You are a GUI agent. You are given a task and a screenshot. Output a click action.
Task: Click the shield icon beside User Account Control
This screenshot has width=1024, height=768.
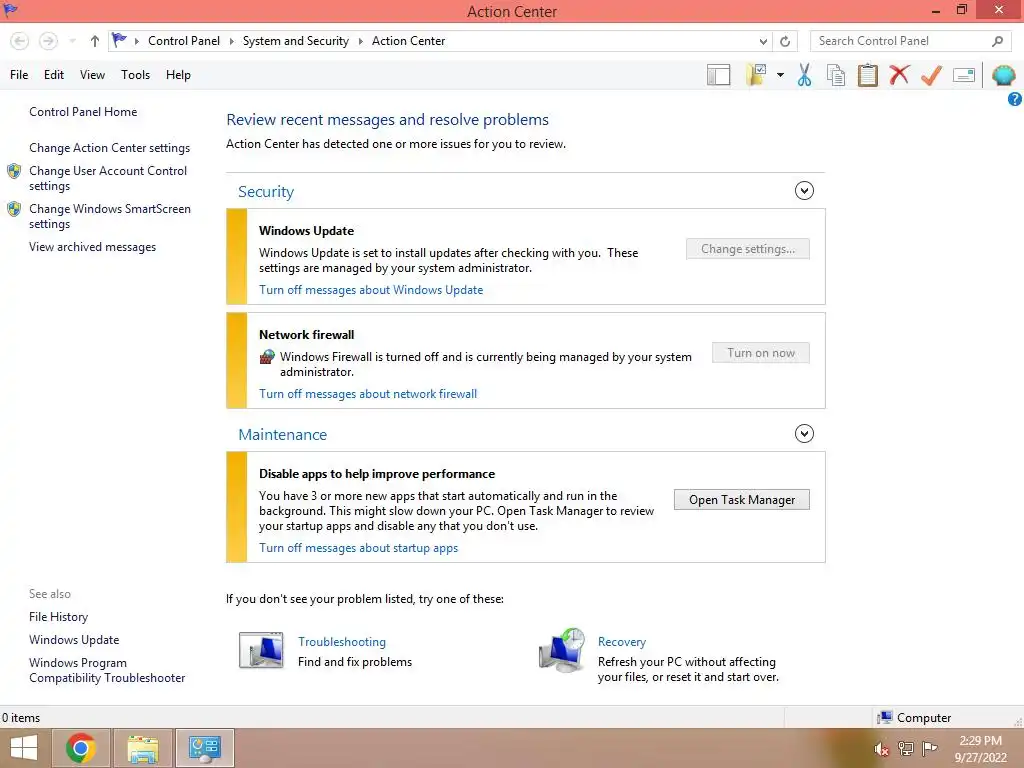[x=14, y=171]
